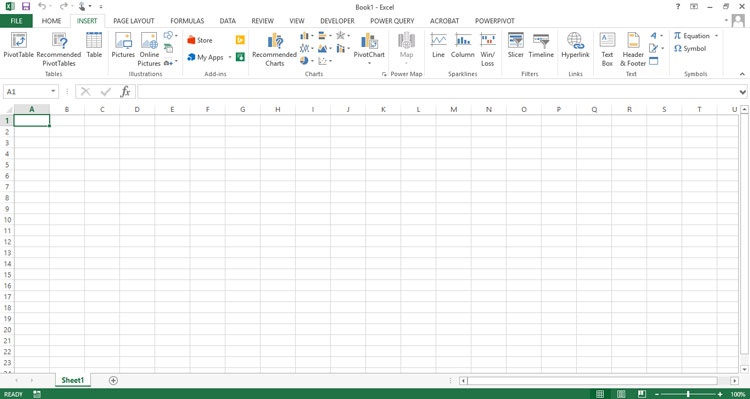Click the zoom slider handle
750x399 pixels.
click(688, 394)
